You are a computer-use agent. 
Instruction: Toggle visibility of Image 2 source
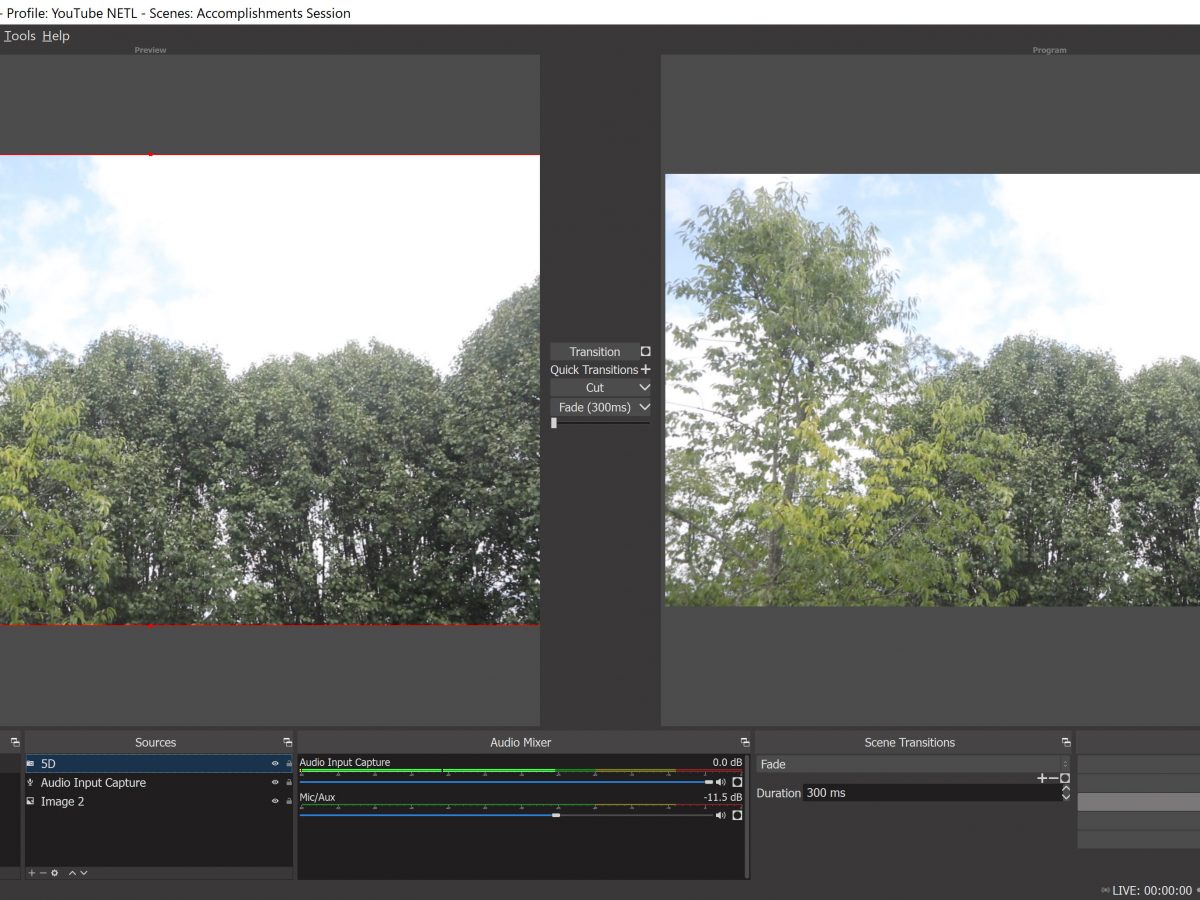(x=275, y=801)
